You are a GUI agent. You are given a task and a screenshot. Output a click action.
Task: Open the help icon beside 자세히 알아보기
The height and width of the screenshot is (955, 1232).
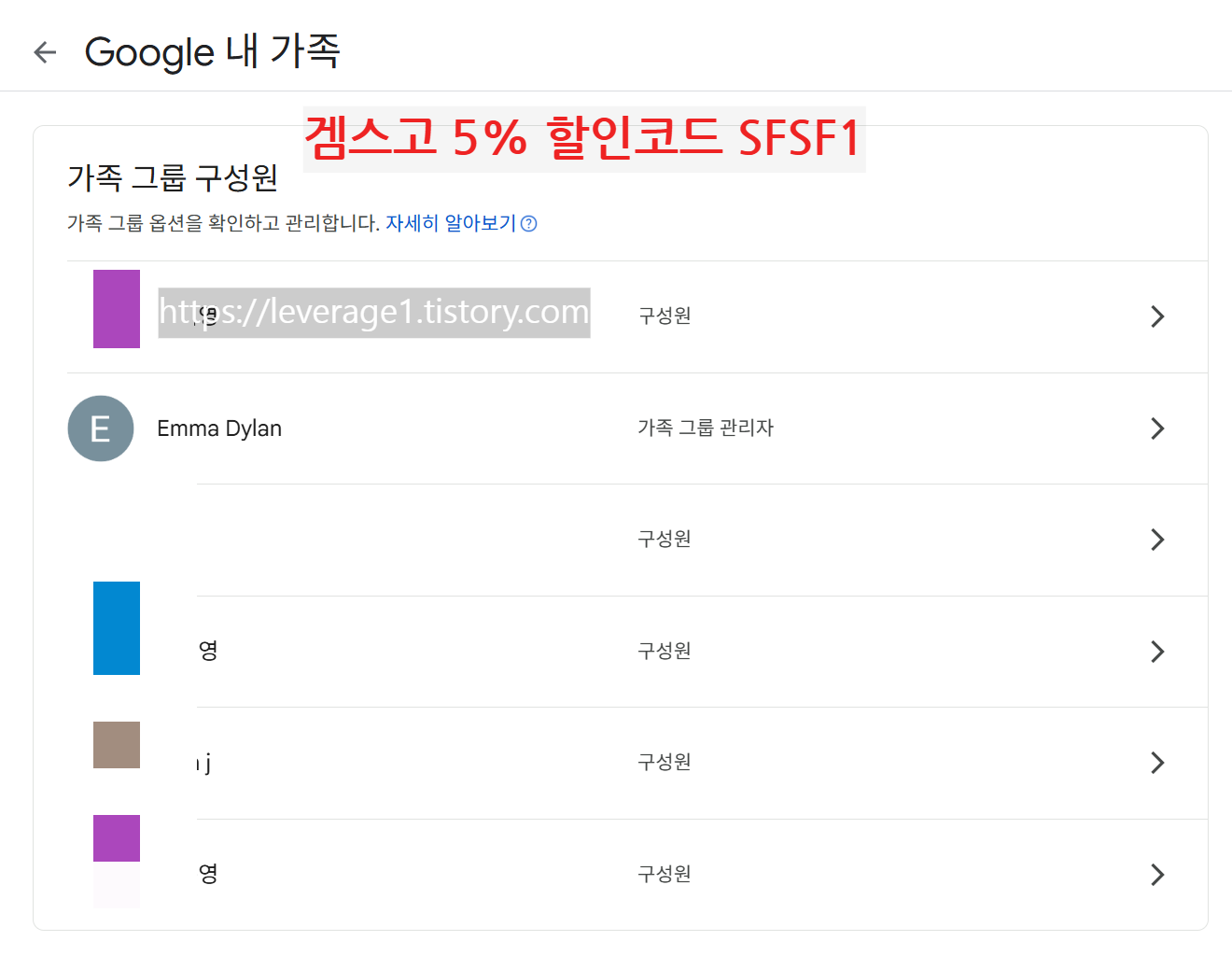pyautogui.click(x=528, y=223)
